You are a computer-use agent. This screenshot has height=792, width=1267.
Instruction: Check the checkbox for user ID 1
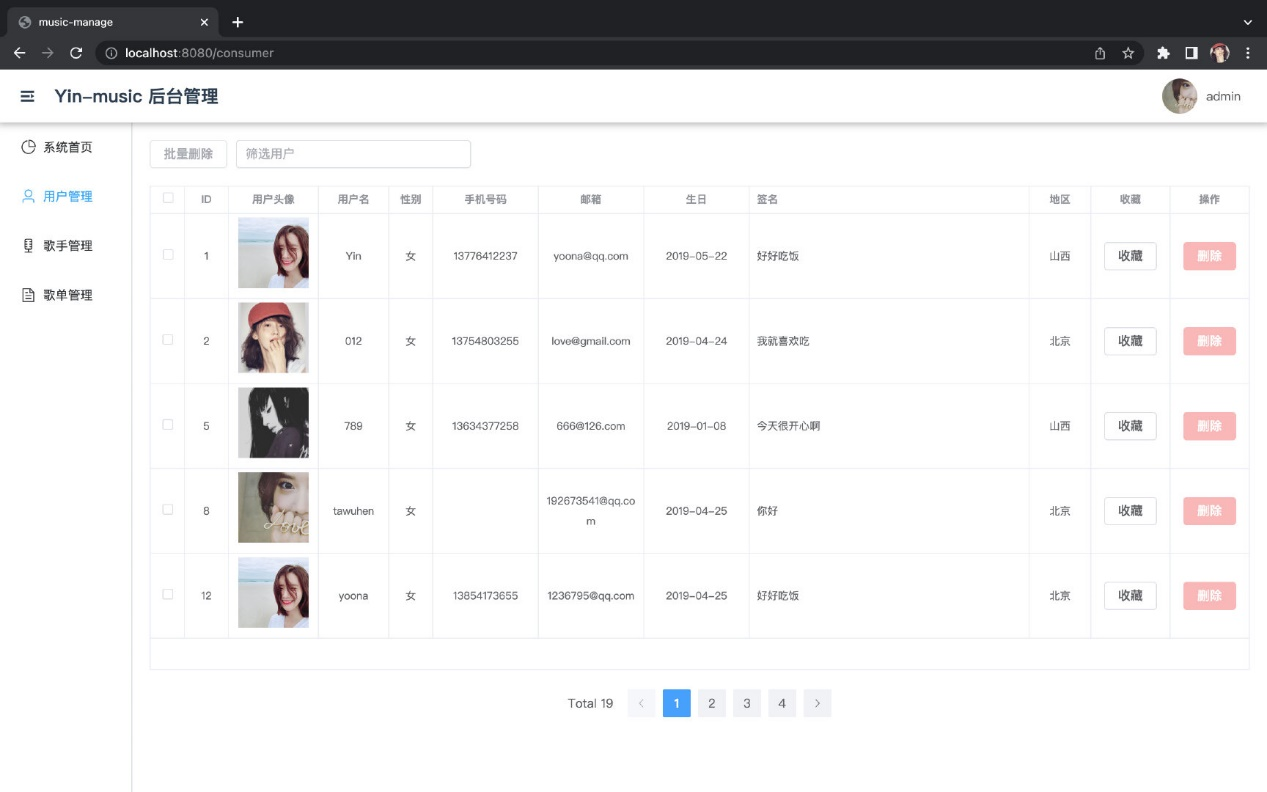point(168,255)
